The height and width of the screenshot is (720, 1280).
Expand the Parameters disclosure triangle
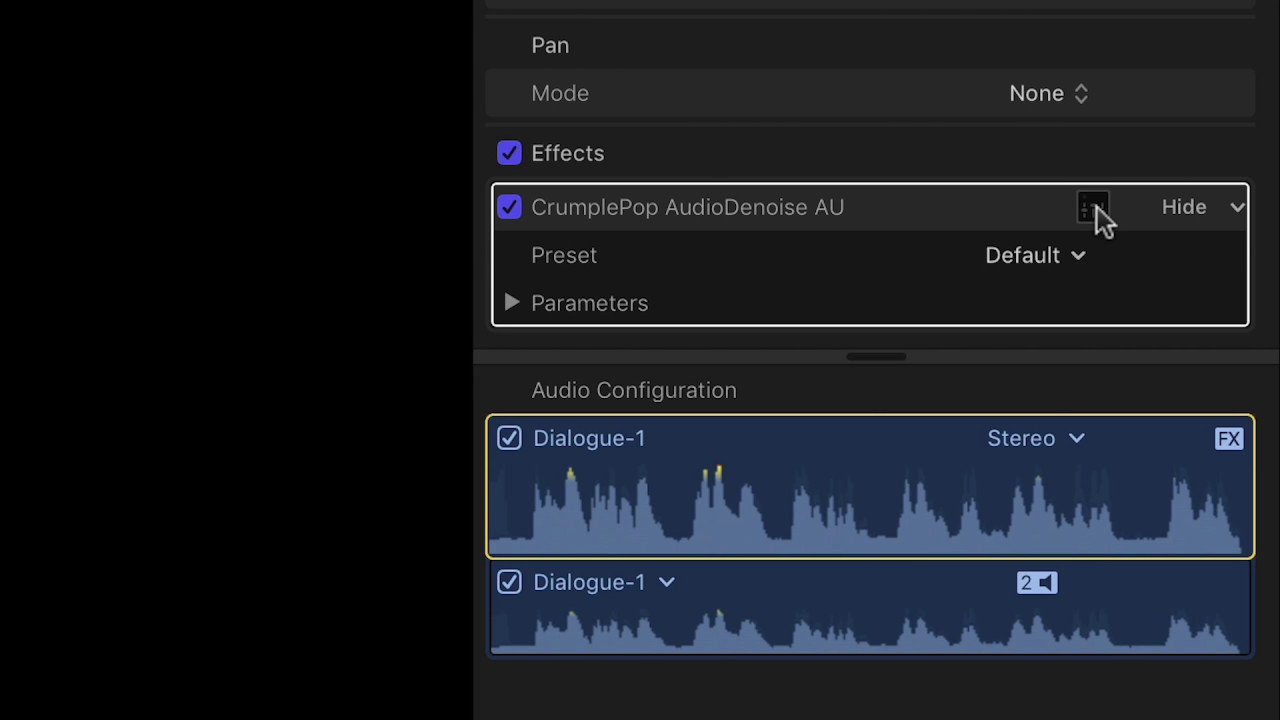[x=512, y=302]
